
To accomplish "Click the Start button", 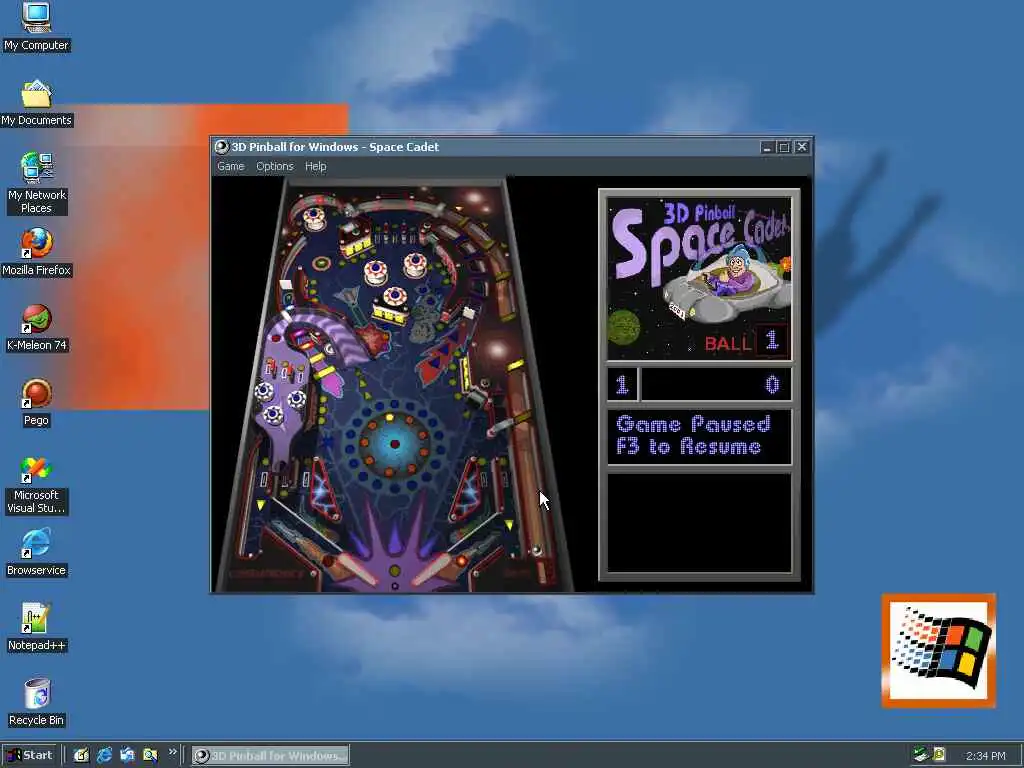I will [x=29, y=755].
